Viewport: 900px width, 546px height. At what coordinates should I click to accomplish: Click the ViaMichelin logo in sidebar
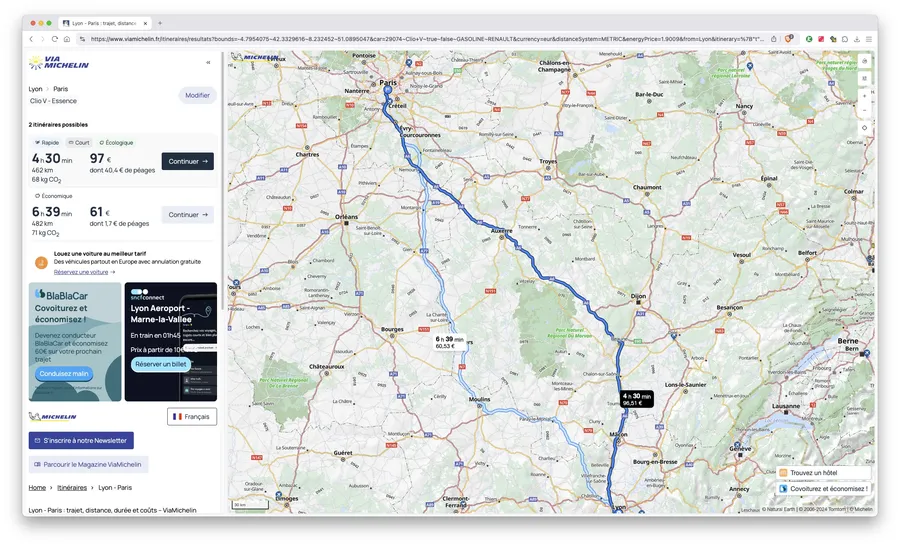59,63
